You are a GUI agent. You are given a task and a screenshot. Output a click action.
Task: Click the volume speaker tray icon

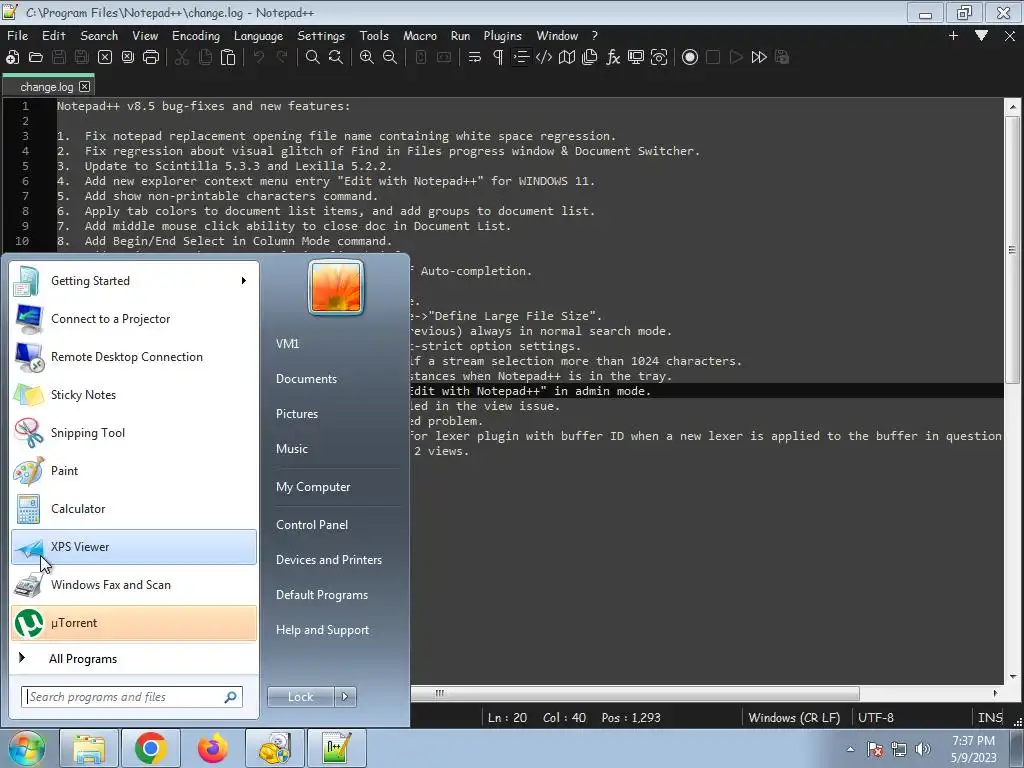point(923,749)
